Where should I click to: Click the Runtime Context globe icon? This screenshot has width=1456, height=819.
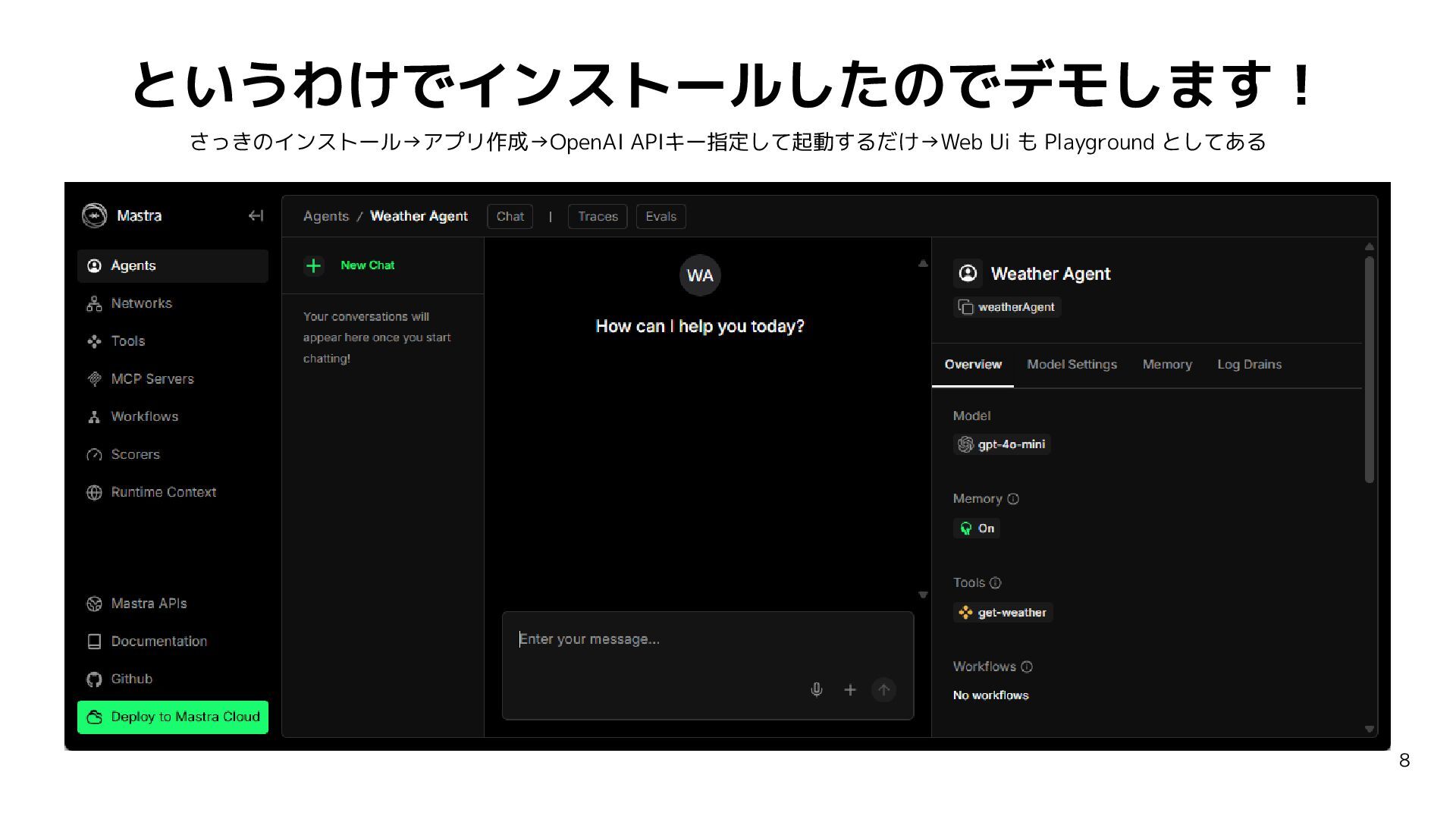coord(95,493)
